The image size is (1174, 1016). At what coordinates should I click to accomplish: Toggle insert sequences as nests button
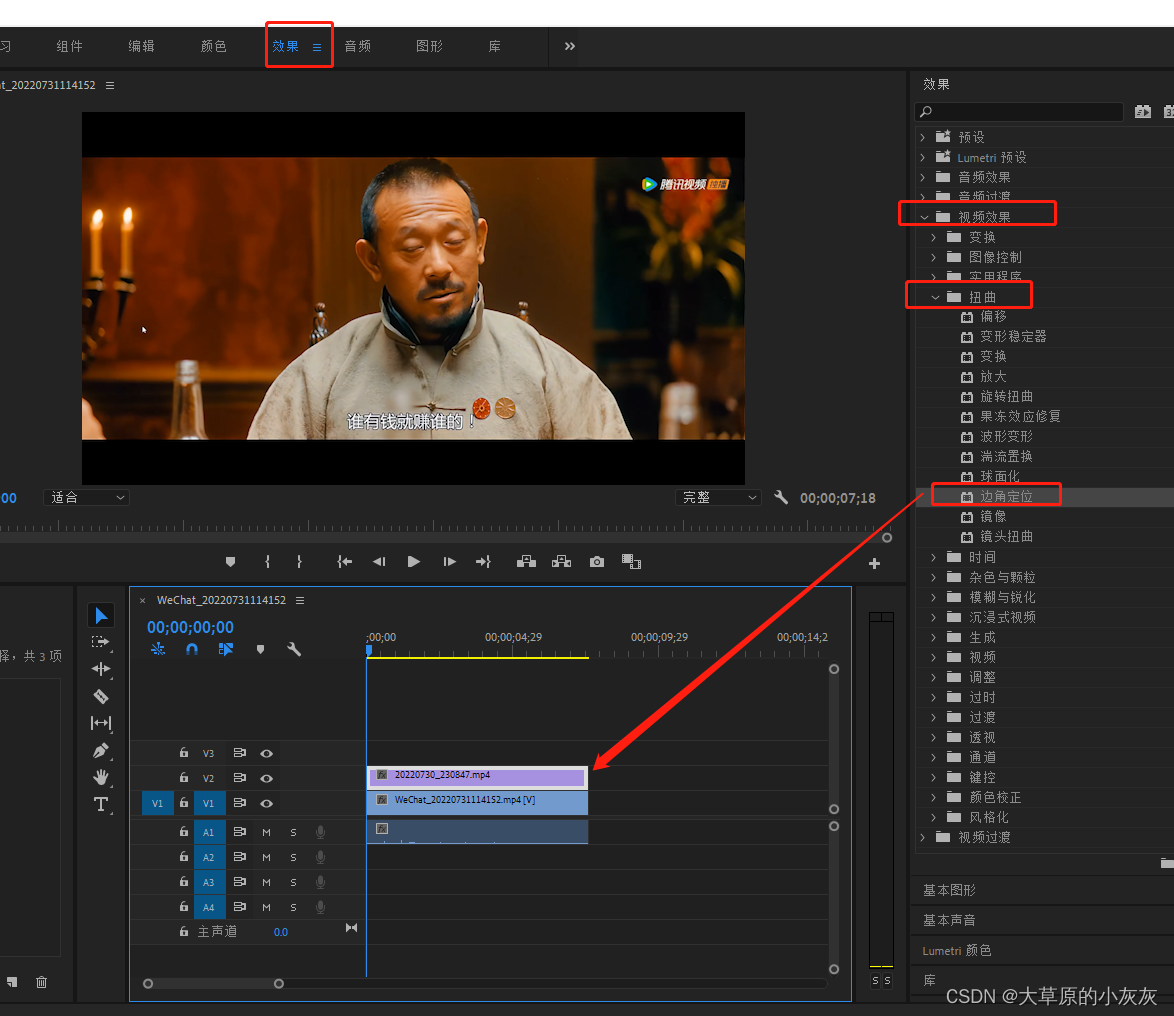pyautogui.click(x=158, y=649)
